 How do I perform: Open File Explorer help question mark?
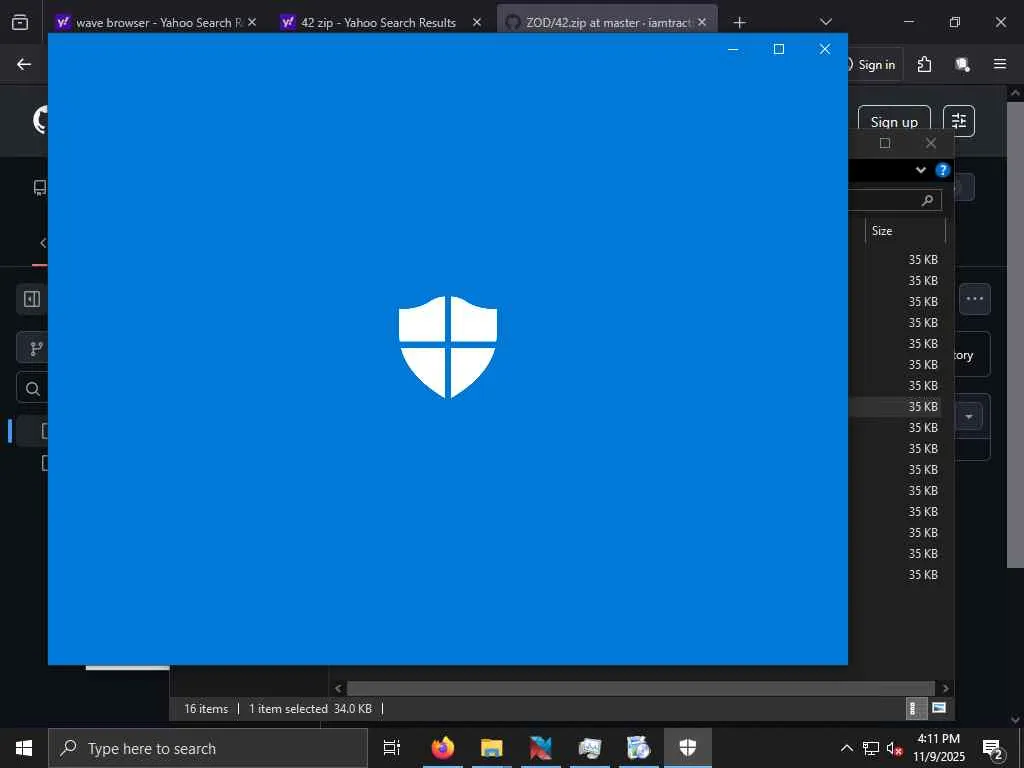[x=942, y=170]
